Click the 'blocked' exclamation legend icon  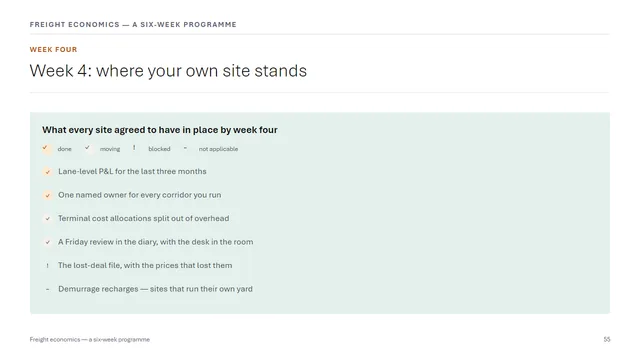[x=134, y=149]
